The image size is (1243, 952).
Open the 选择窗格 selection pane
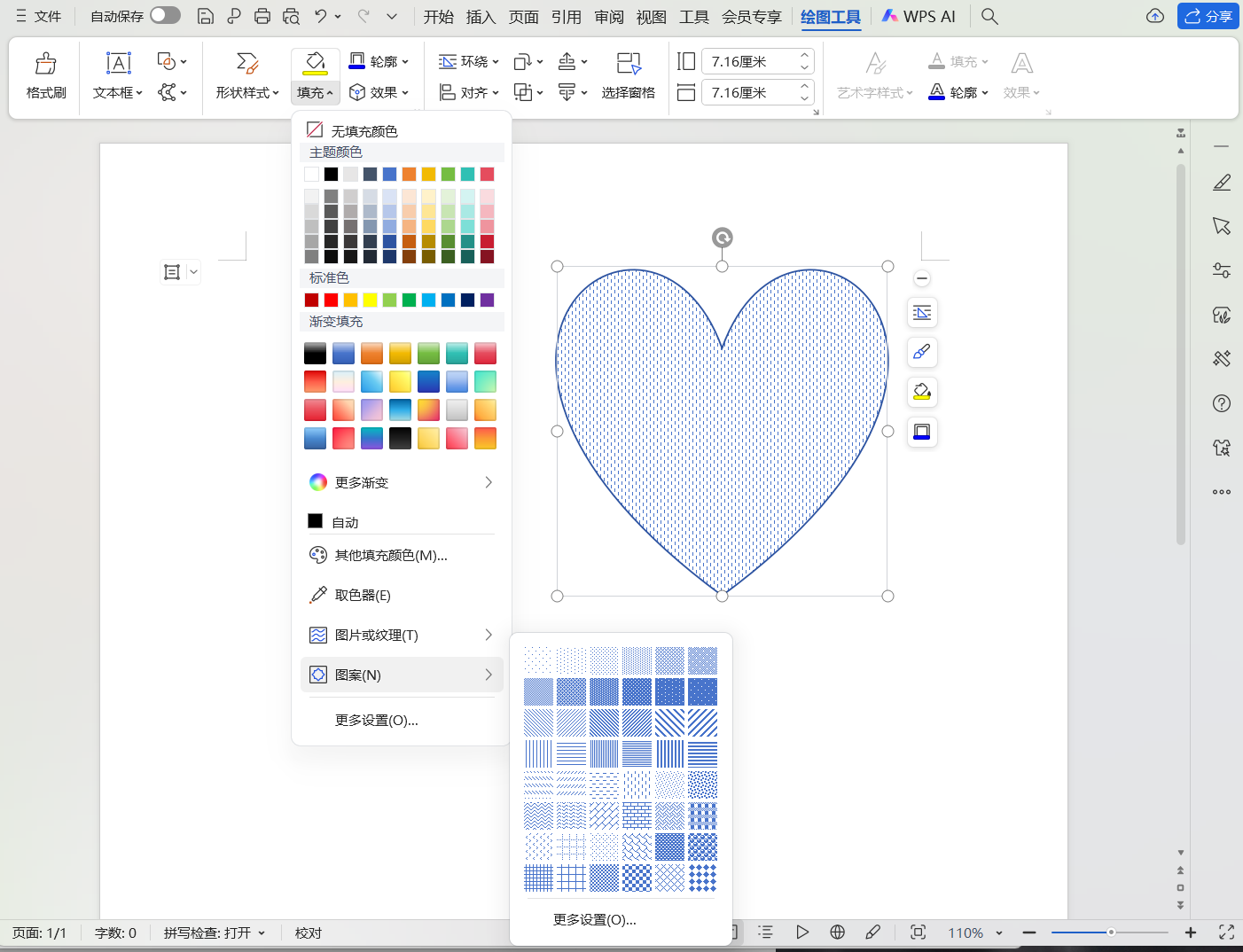[x=629, y=75]
